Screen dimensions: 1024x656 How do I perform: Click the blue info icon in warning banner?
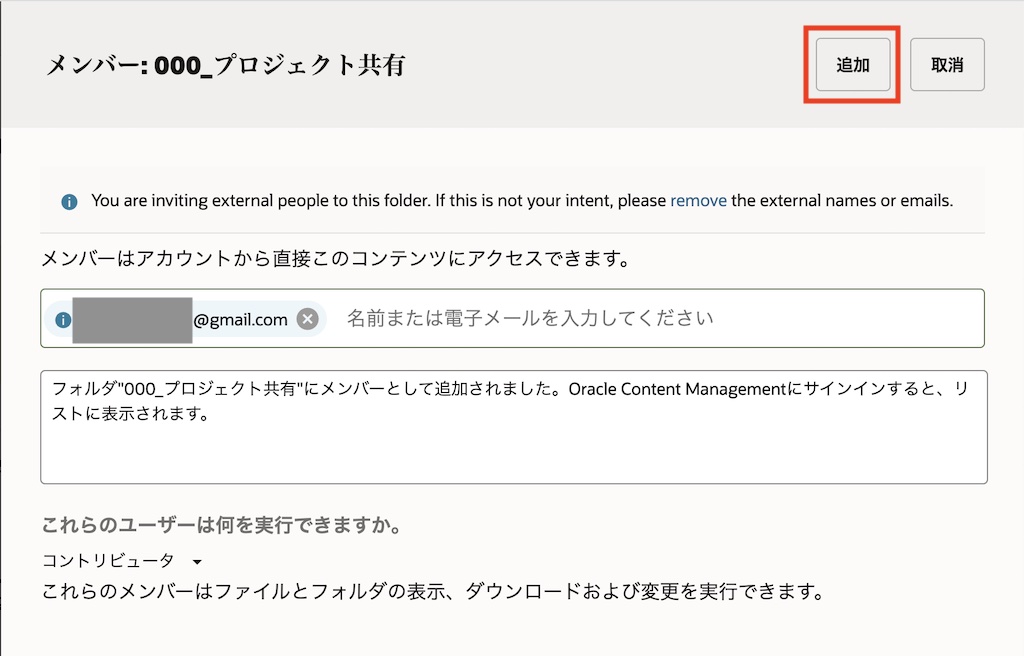[x=69, y=201]
